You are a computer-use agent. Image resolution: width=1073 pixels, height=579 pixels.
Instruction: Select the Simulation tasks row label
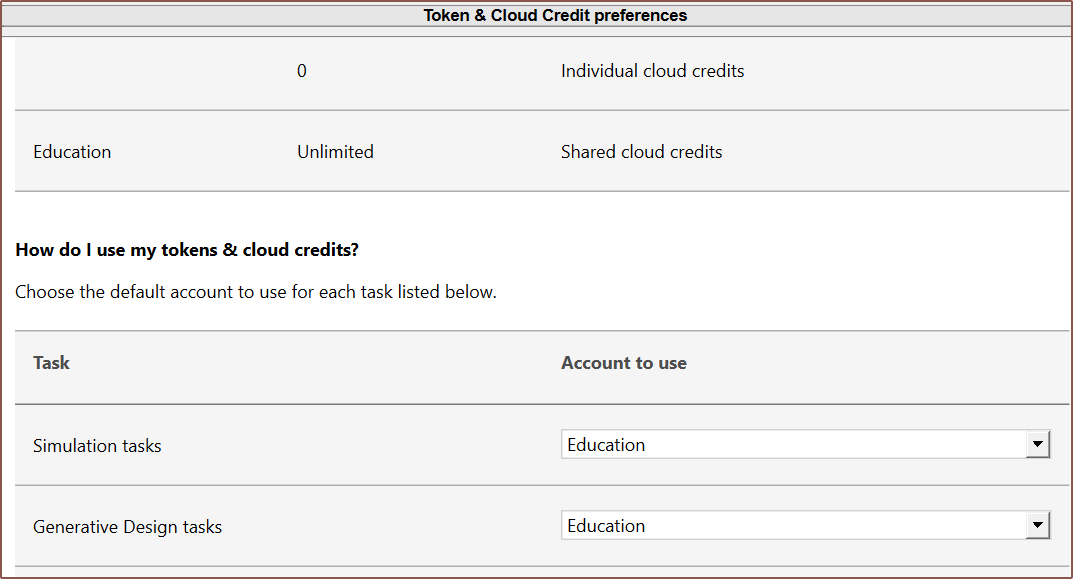pos(97,446)
